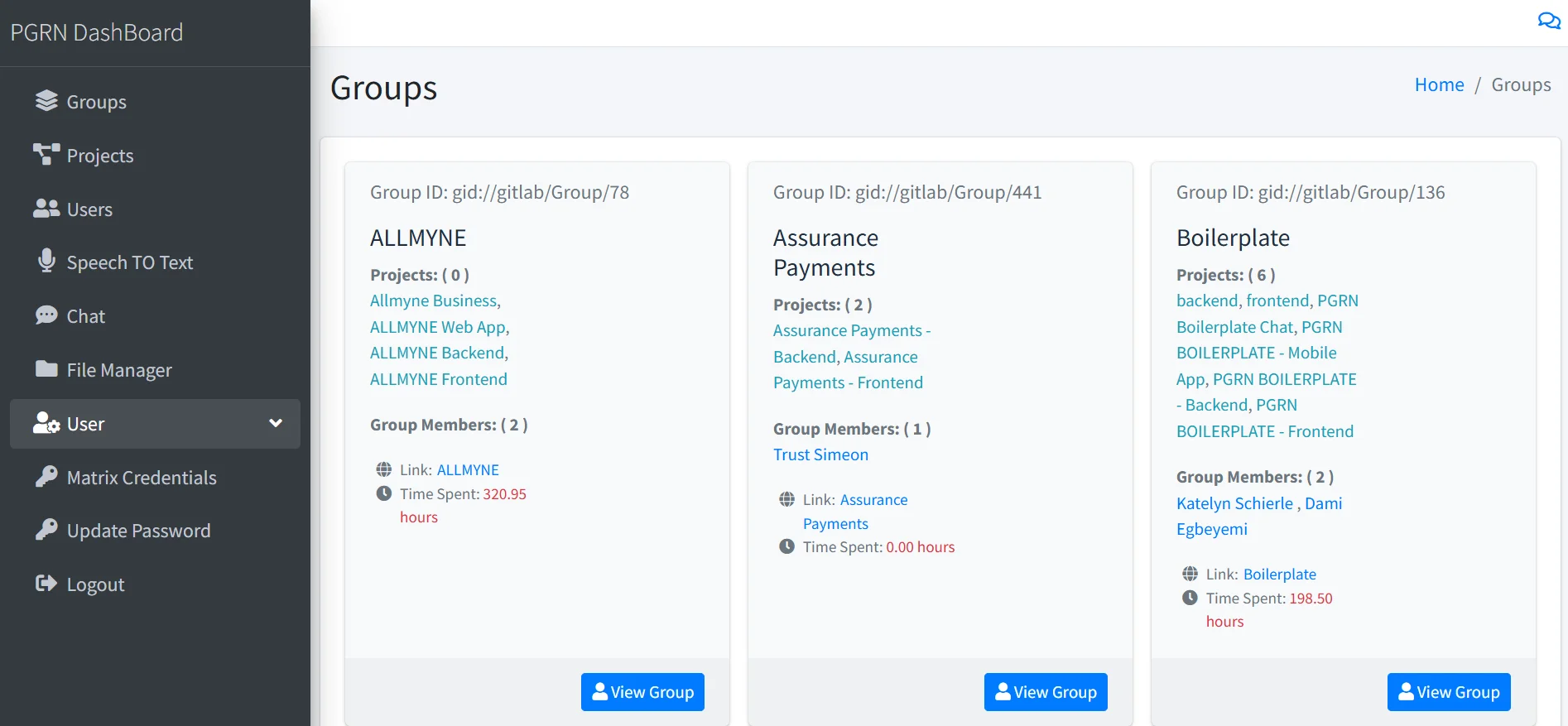Click the Users people icon in sidebar
This screenshot has height=726, width=1568.
46,209
